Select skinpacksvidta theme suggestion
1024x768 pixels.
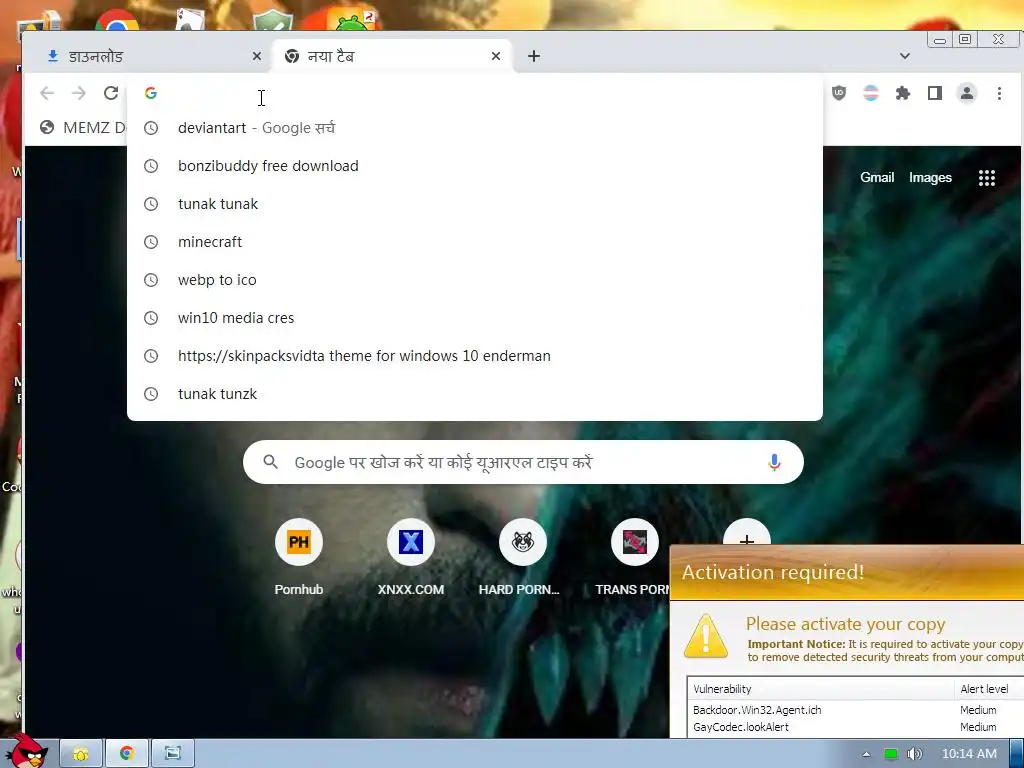pos(475,356)
